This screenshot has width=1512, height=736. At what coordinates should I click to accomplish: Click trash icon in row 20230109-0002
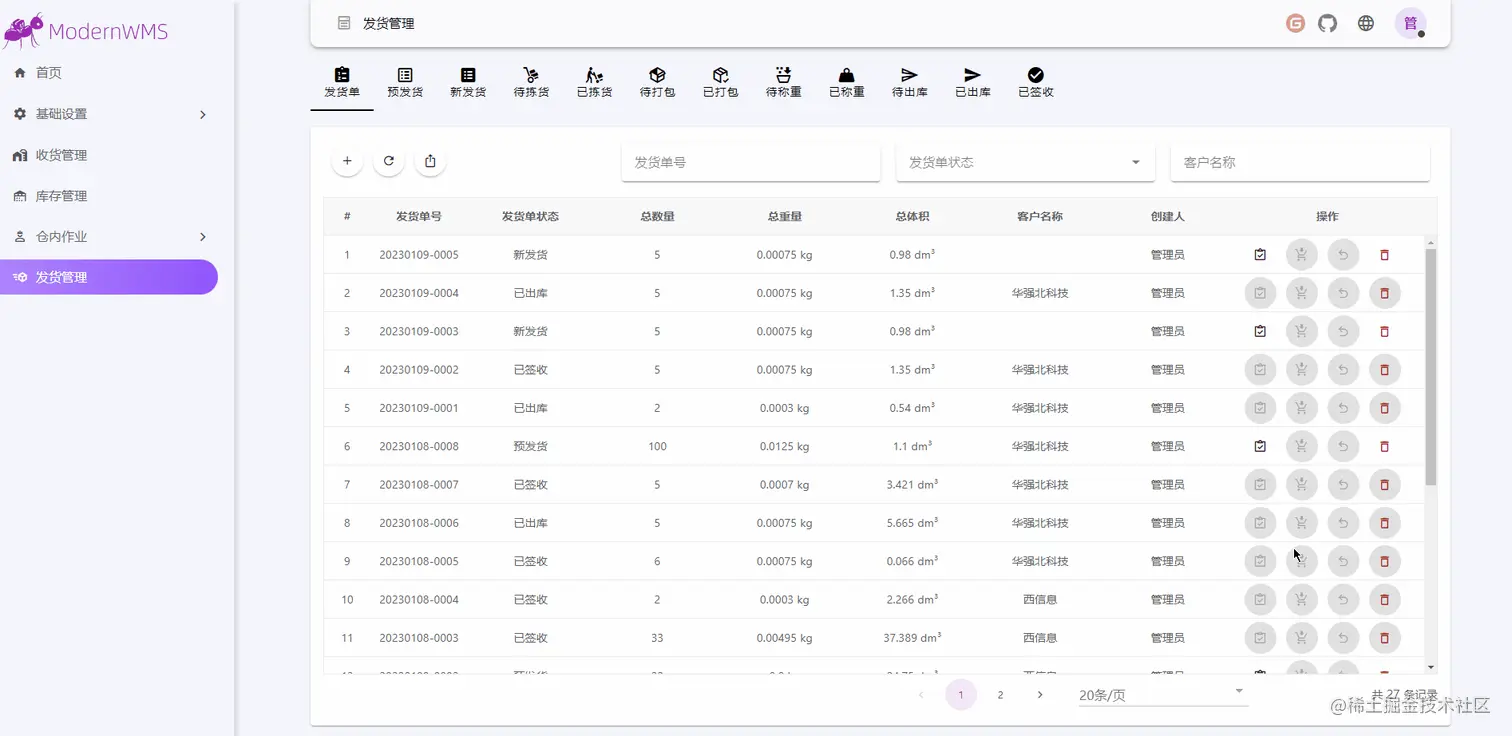(x=1385, y=370)
